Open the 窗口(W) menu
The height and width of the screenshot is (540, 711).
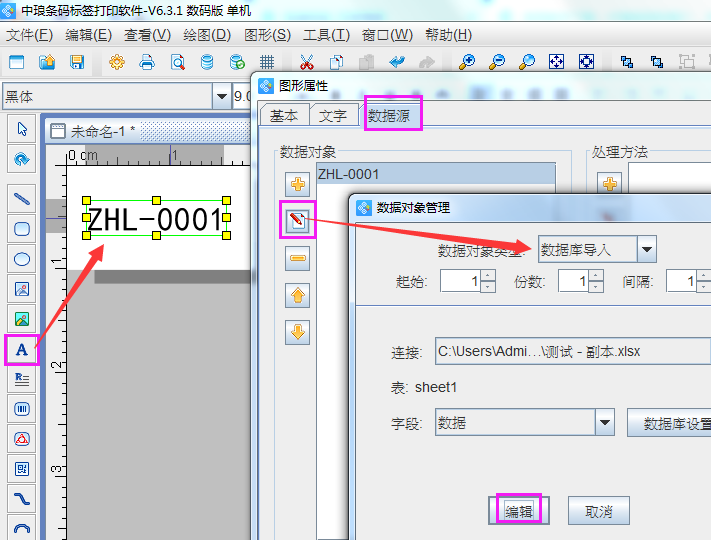[387, 35]
